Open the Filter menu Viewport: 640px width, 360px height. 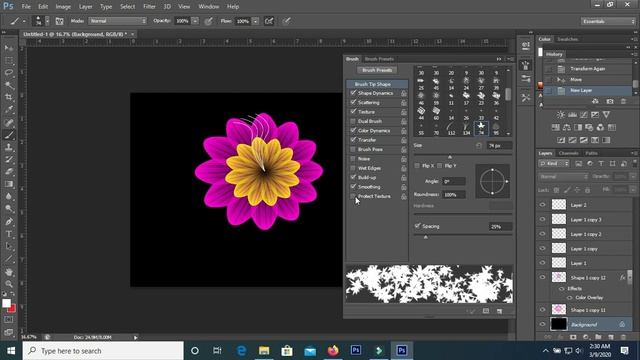pyautogui.click(x=149, y=7)
